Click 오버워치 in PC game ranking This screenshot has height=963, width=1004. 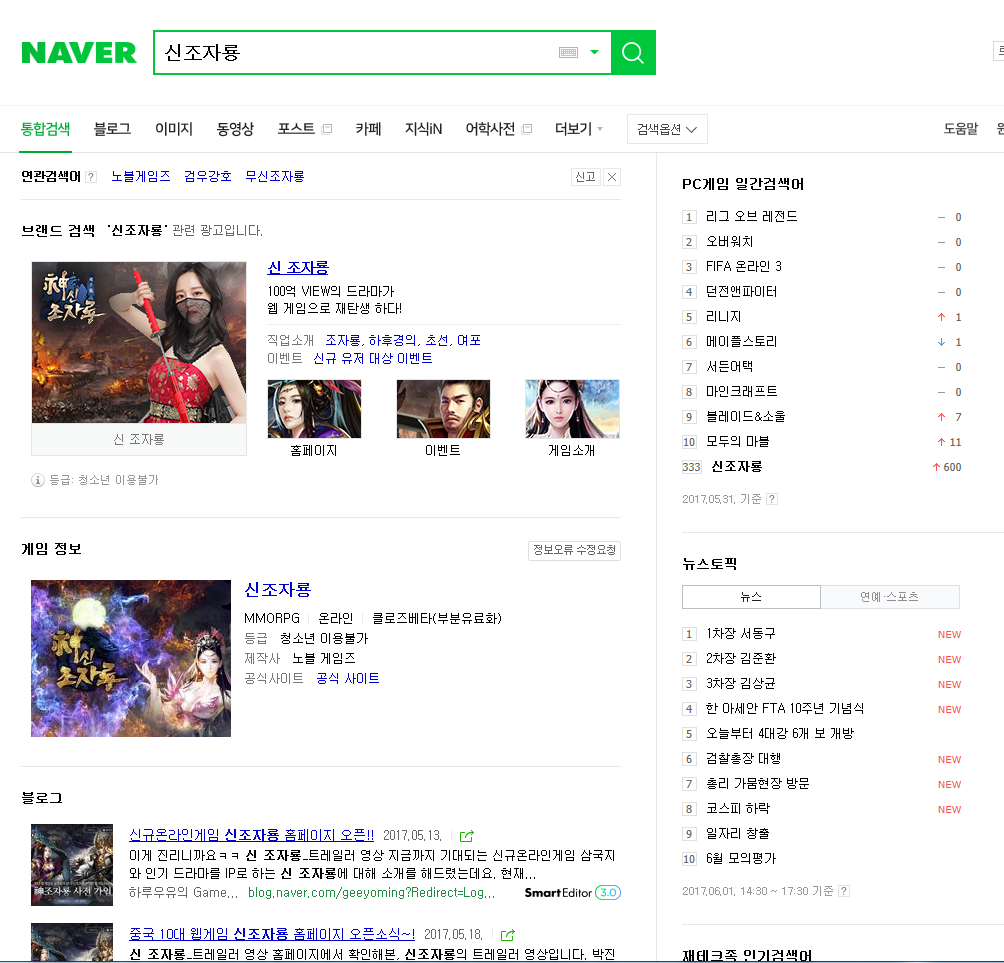(729, 241)
